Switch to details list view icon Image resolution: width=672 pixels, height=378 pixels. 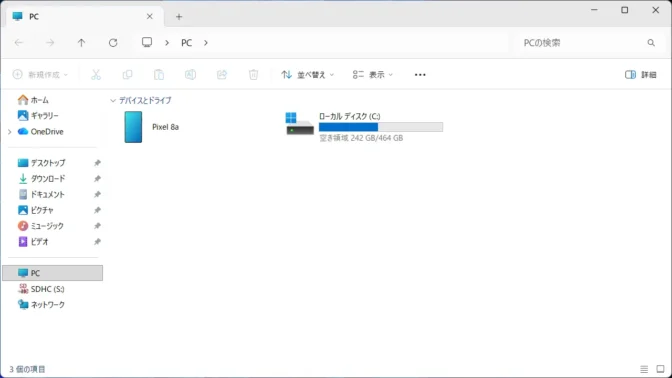point(644,369)
